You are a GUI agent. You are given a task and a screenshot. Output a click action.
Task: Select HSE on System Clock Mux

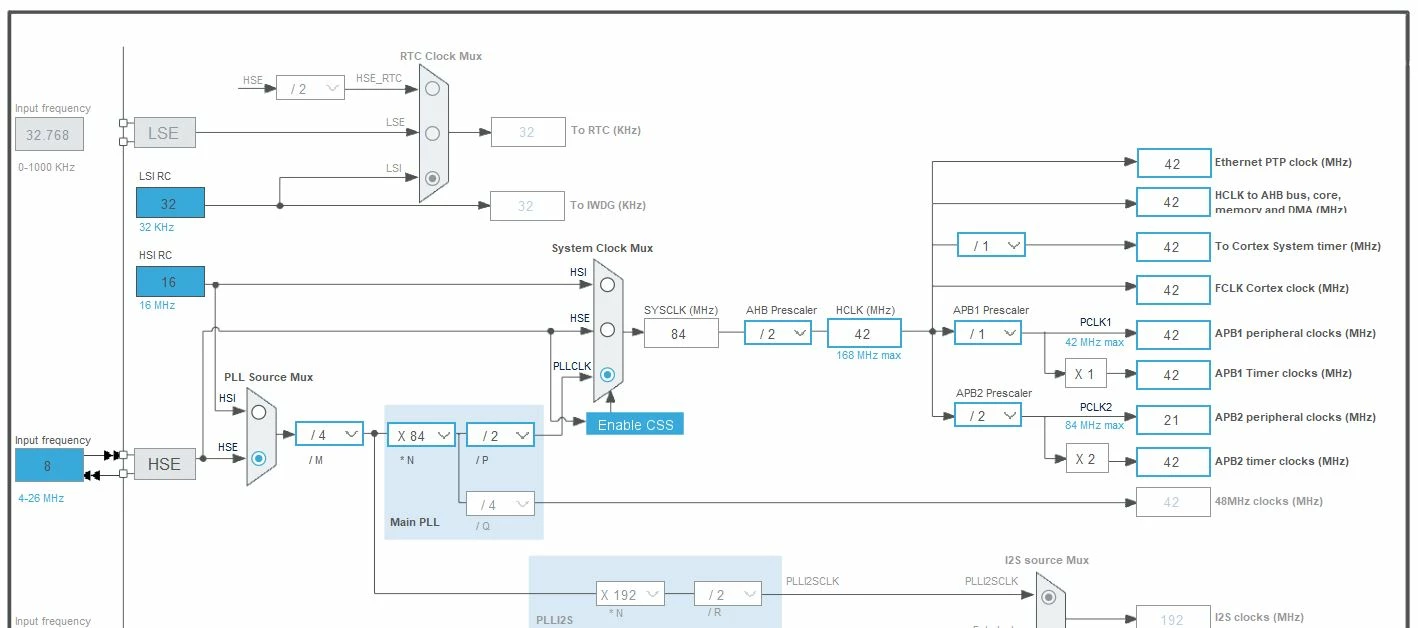tap(607, 330)
